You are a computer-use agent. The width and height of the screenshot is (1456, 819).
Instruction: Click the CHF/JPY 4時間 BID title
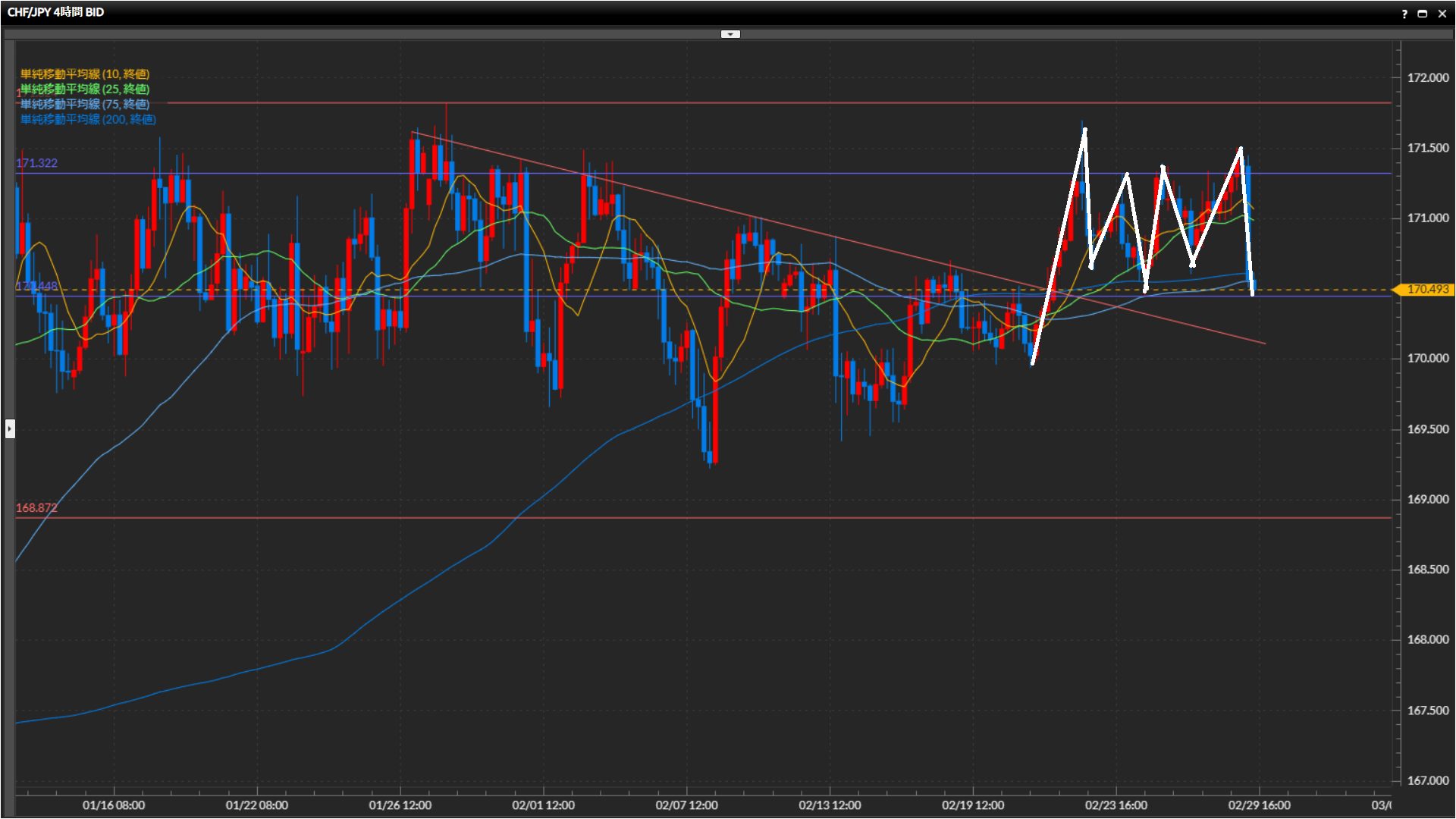(55, 12)
